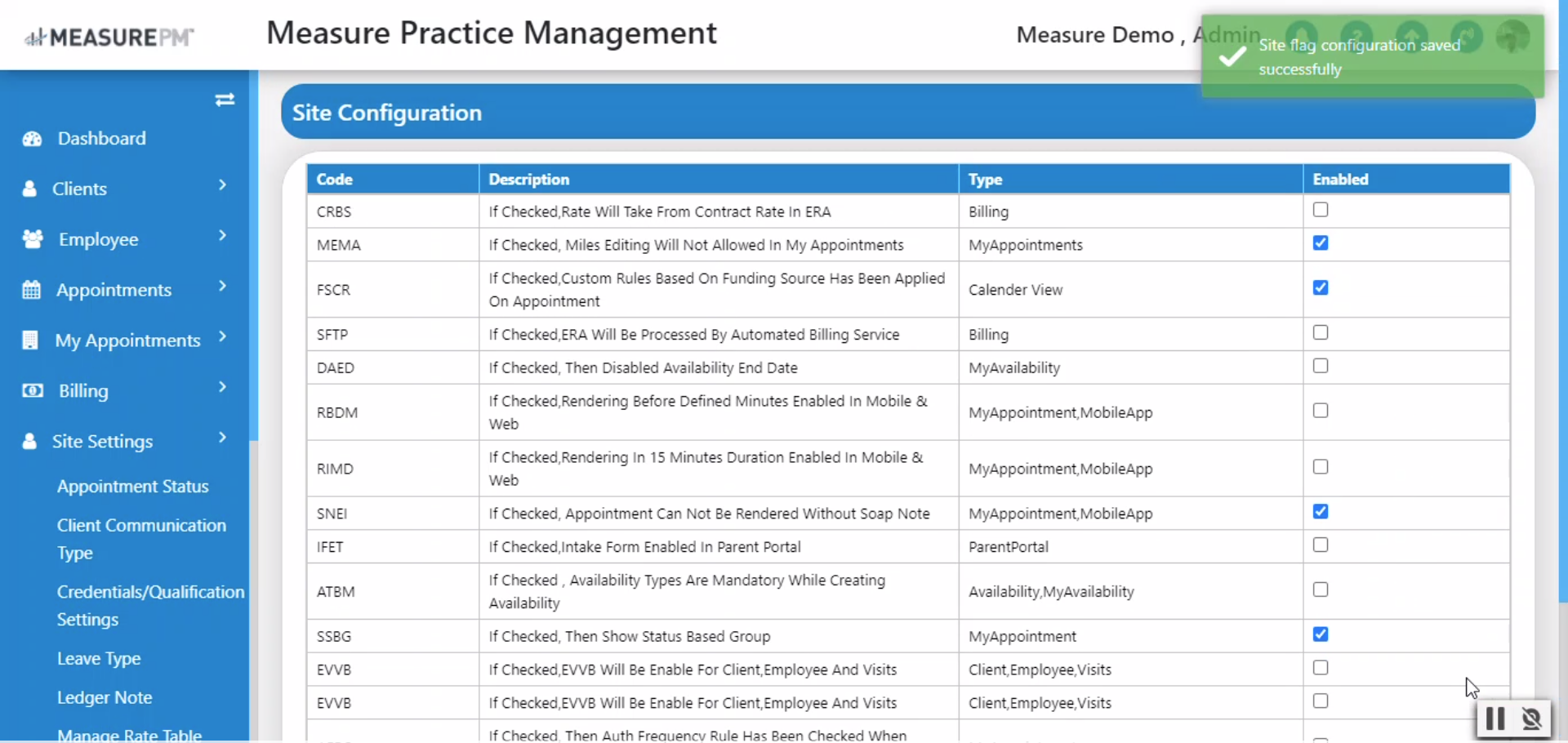1568x743 pixels.
Task: Click the 'Measure Demo' user name
Action: [1094, 34]
